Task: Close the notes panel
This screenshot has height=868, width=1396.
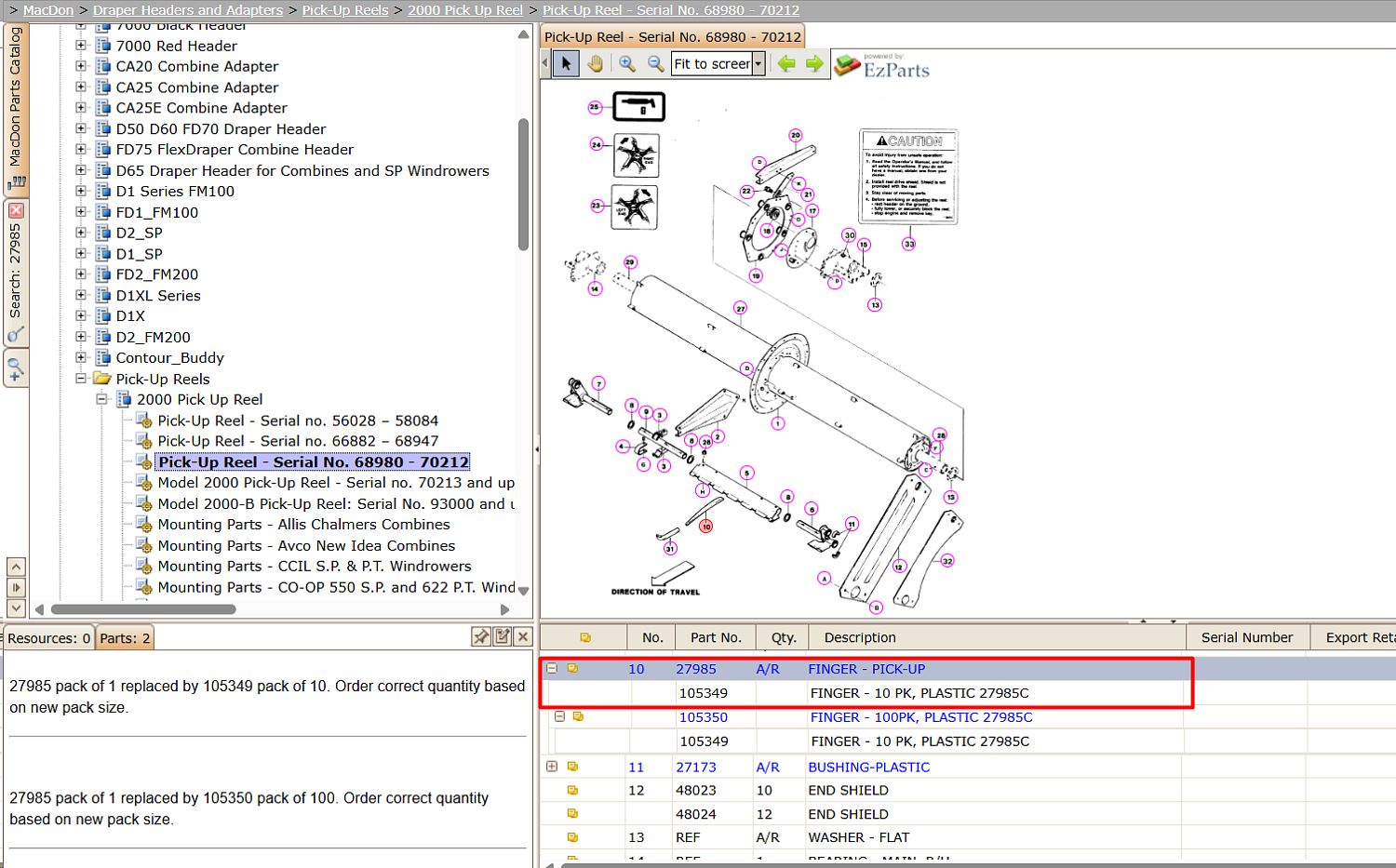Action: (x=523, y=636)
